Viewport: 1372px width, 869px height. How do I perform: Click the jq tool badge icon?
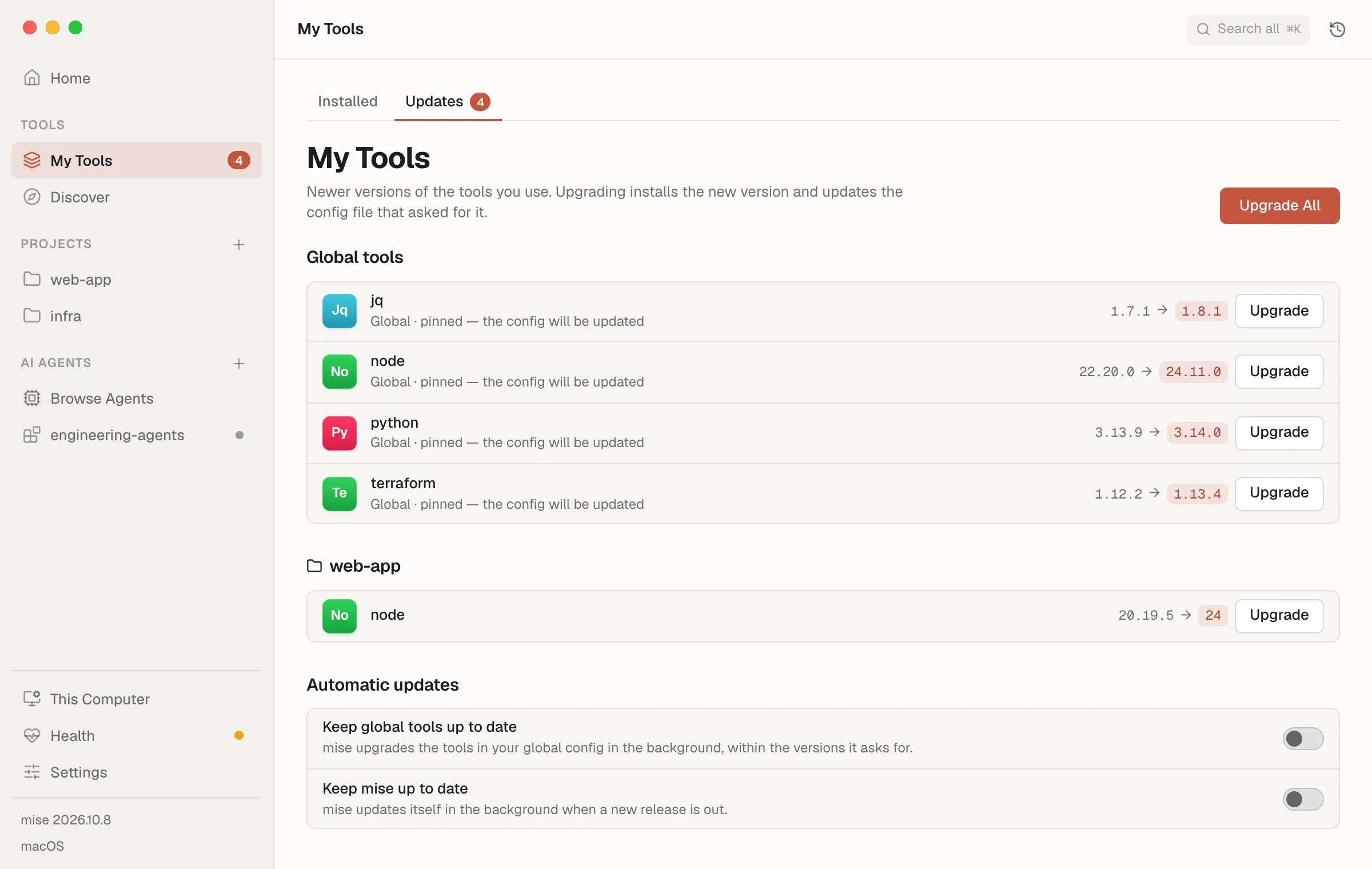(x=340, y=310)
